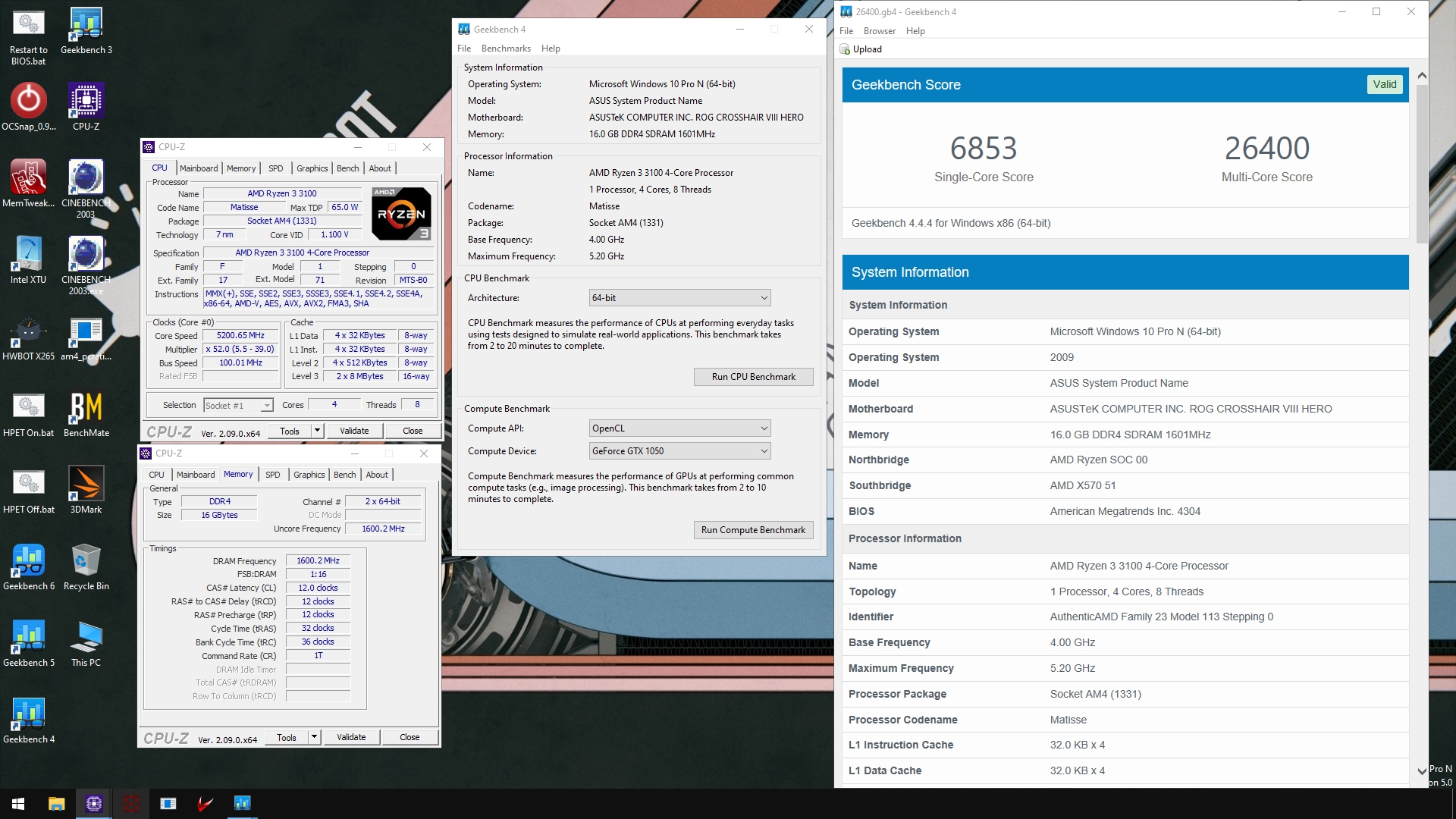Switch to Mainboard tab in upper CPU-Z
Viewport: 1456px width, 819px height.
click(x=199, y=168)
